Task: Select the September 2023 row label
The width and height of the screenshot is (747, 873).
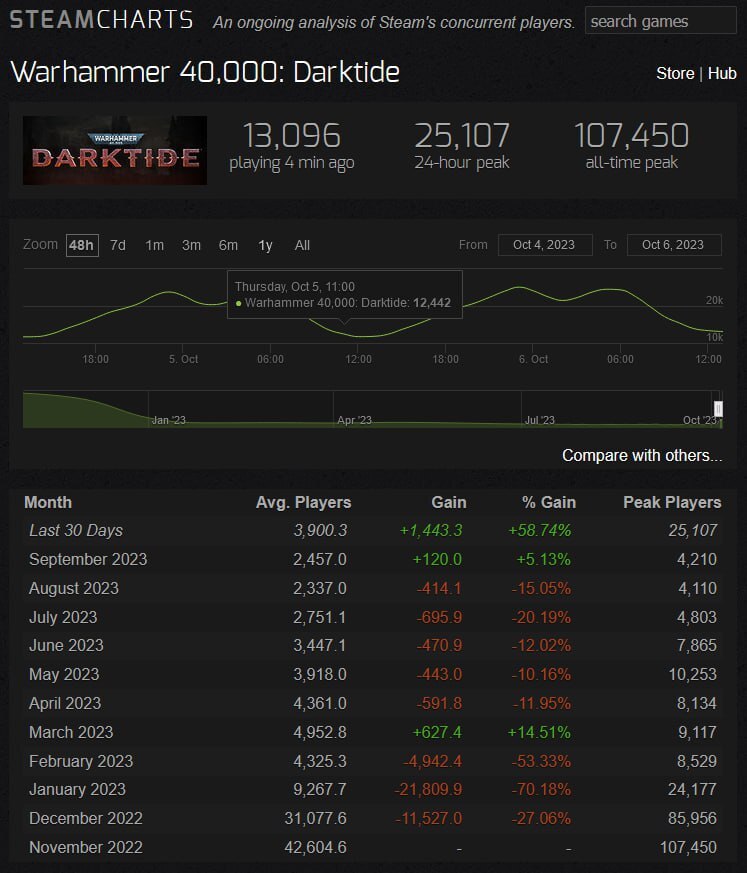Action: 88,560
